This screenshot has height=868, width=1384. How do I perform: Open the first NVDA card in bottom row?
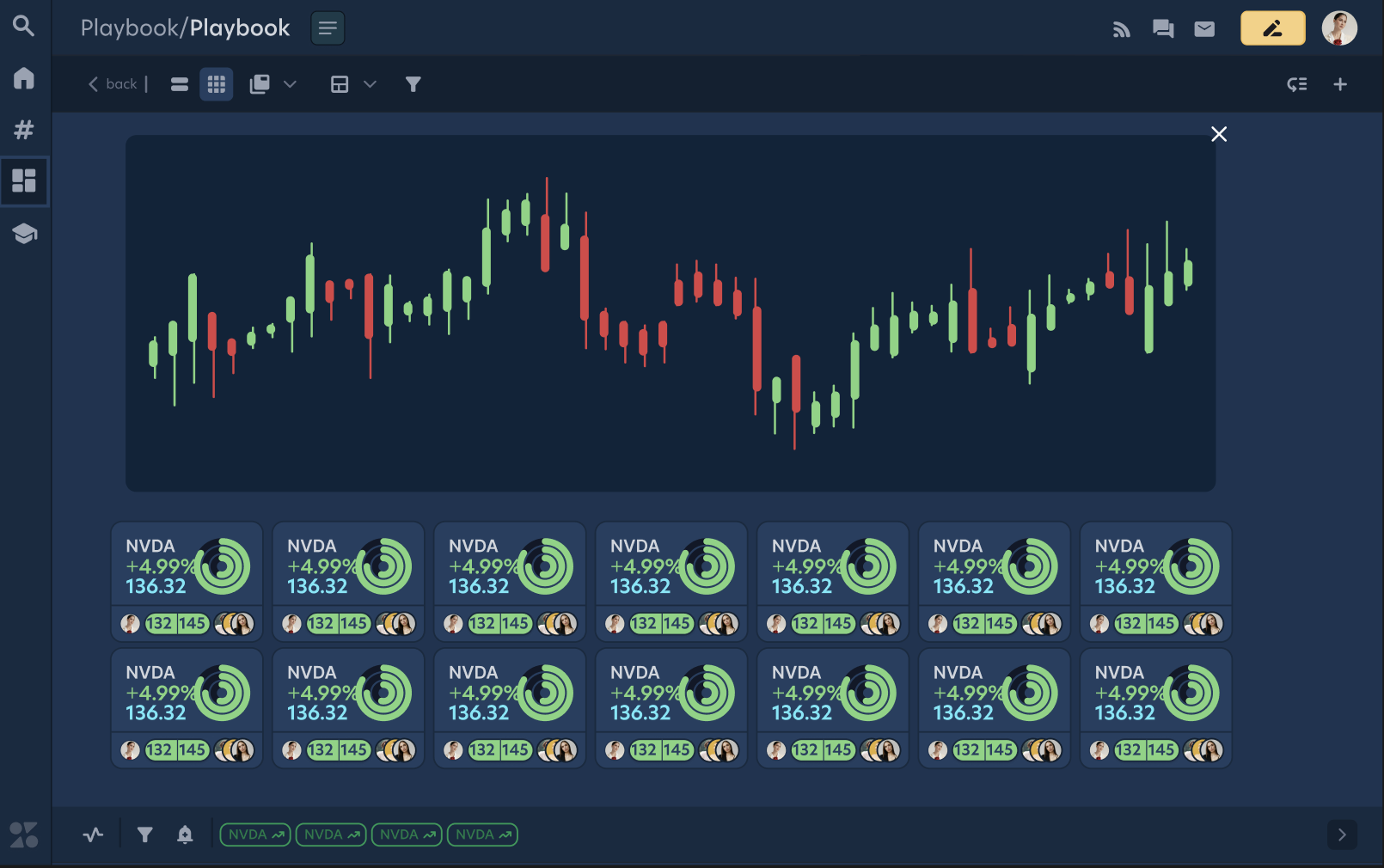[x=187, y=708]
